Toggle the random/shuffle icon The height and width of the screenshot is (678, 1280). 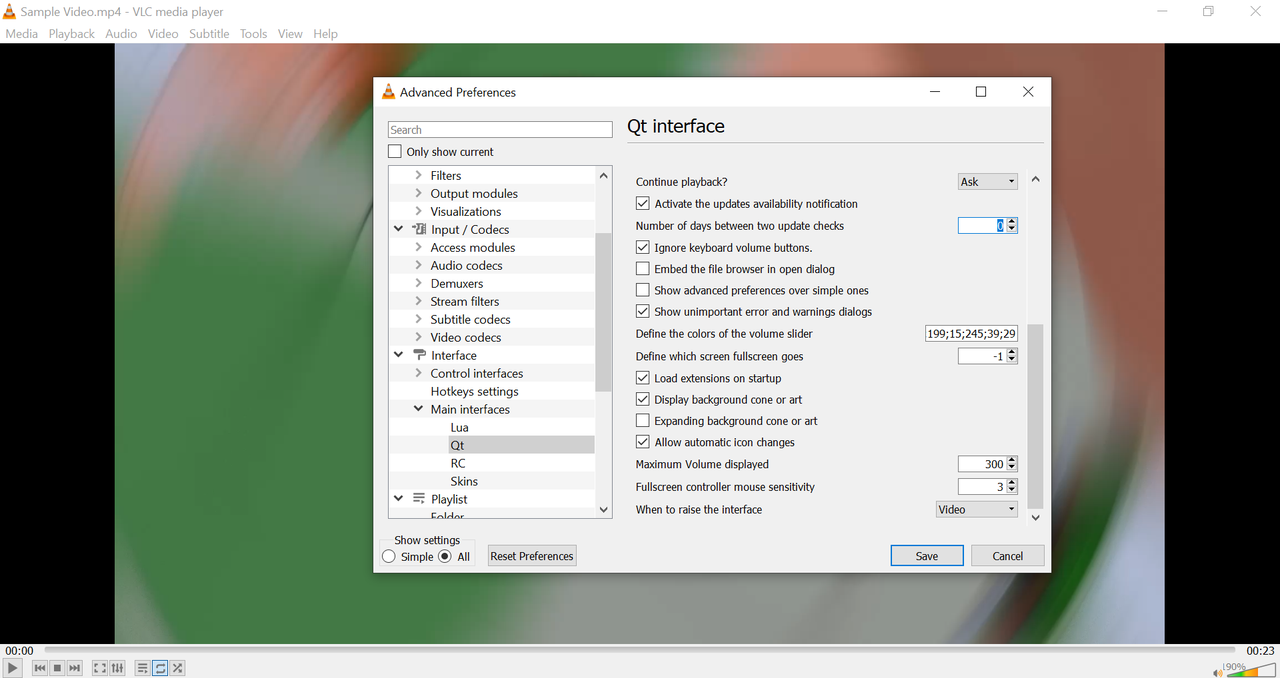(177, 668)
